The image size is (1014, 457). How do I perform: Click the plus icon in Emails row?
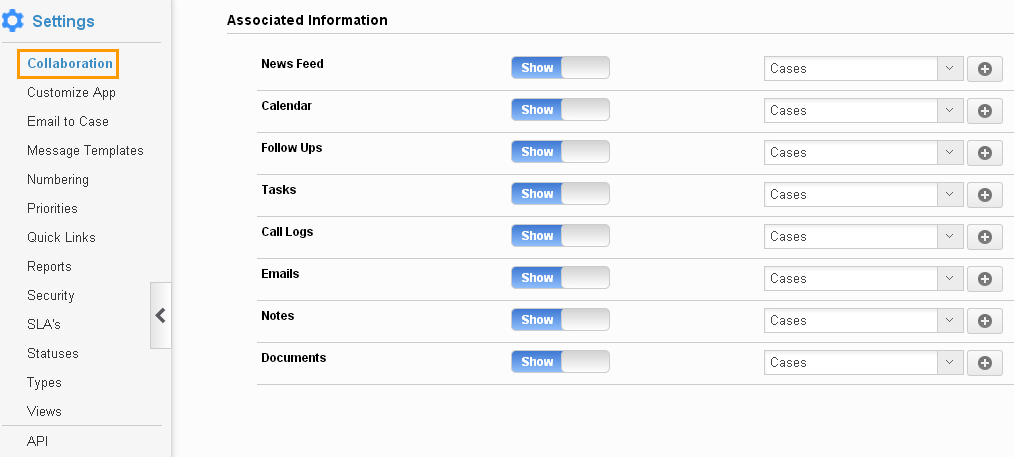pos(984,279)
